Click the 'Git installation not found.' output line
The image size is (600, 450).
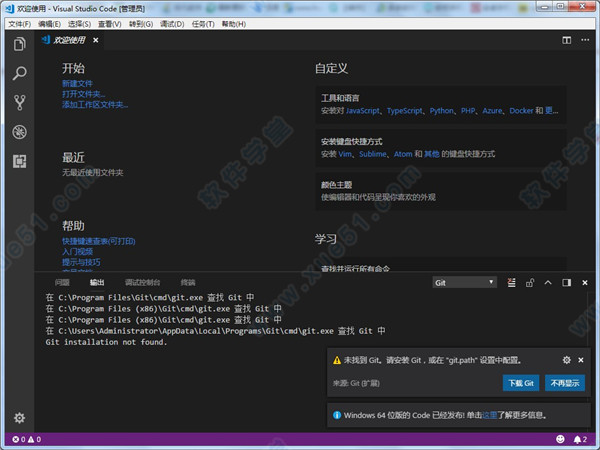[x=106, y=342]
